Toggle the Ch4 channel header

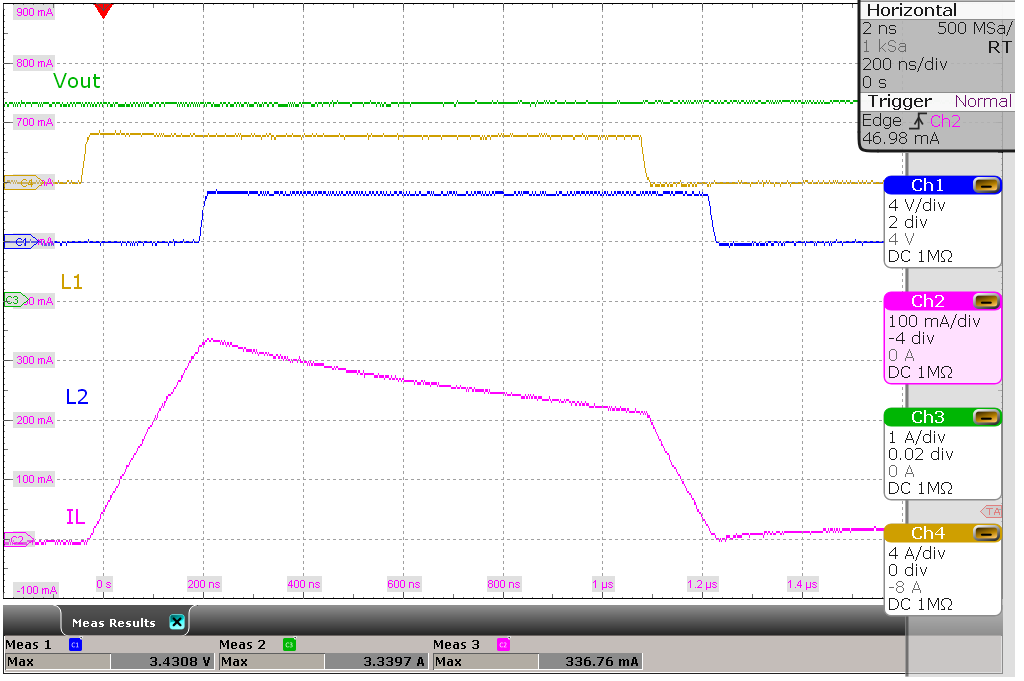[x=925, y=533]
